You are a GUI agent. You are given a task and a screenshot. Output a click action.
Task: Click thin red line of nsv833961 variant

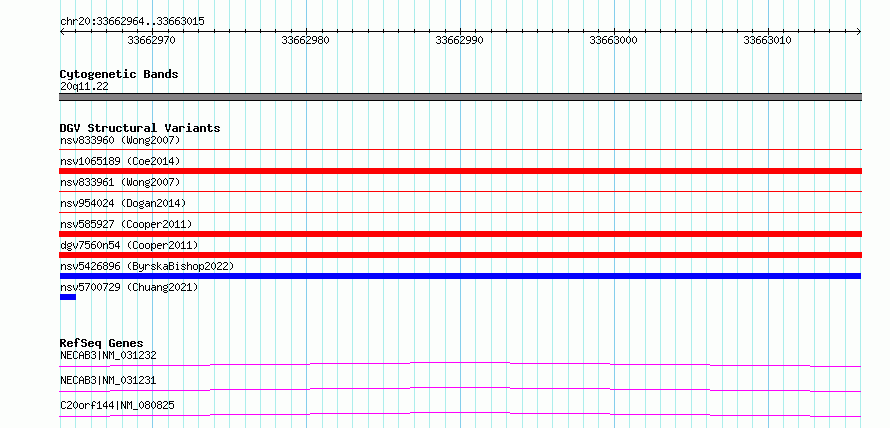(460, 192)
